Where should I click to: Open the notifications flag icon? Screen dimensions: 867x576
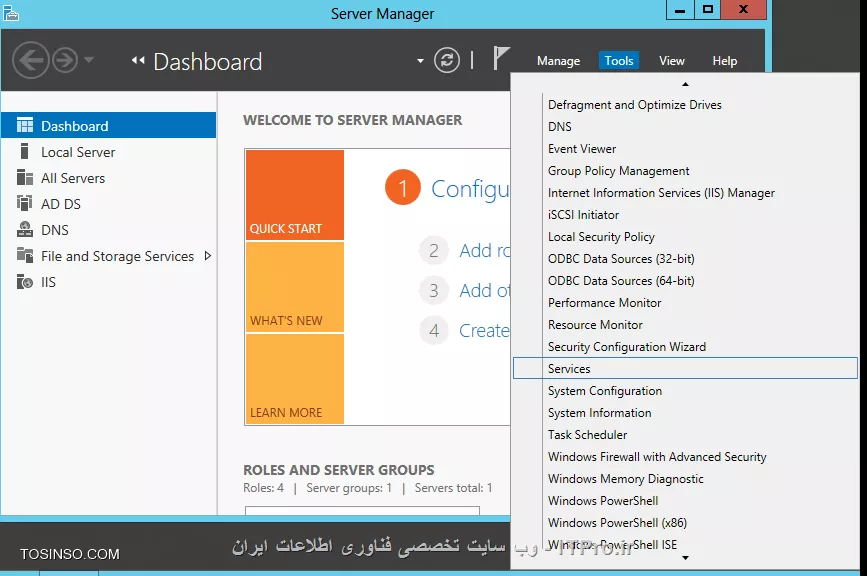click(x=501, y=58)
